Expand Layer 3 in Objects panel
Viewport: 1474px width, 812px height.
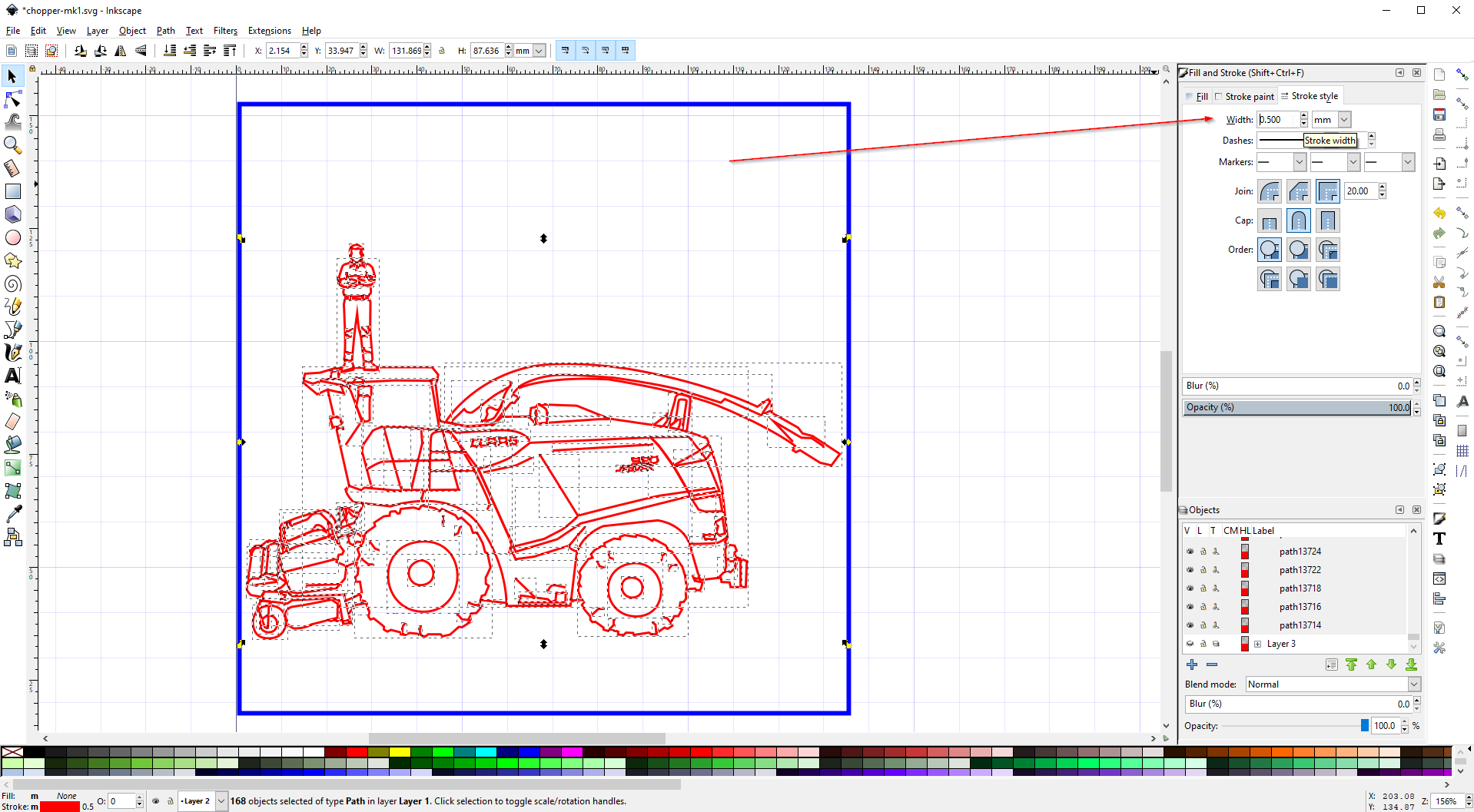point(1257,644)
